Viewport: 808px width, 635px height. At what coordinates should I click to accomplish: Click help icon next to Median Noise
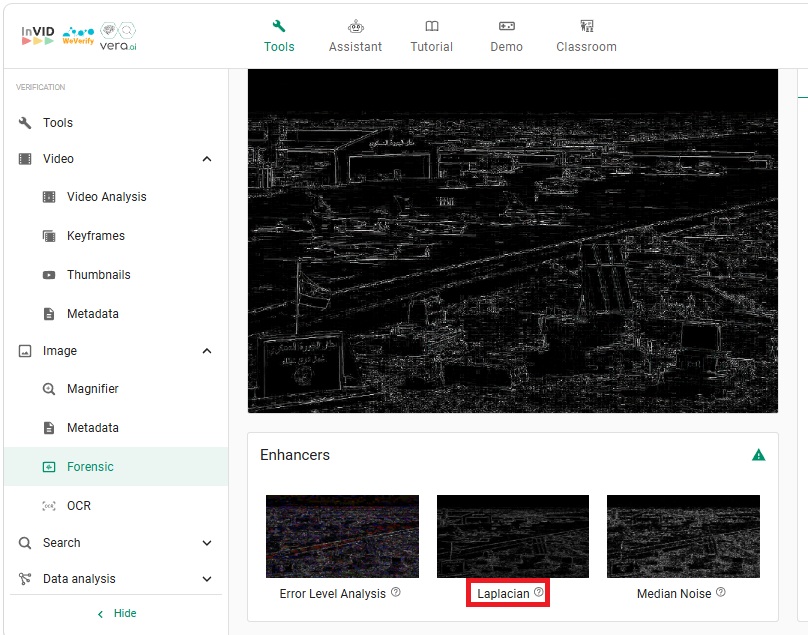point(721,592)
